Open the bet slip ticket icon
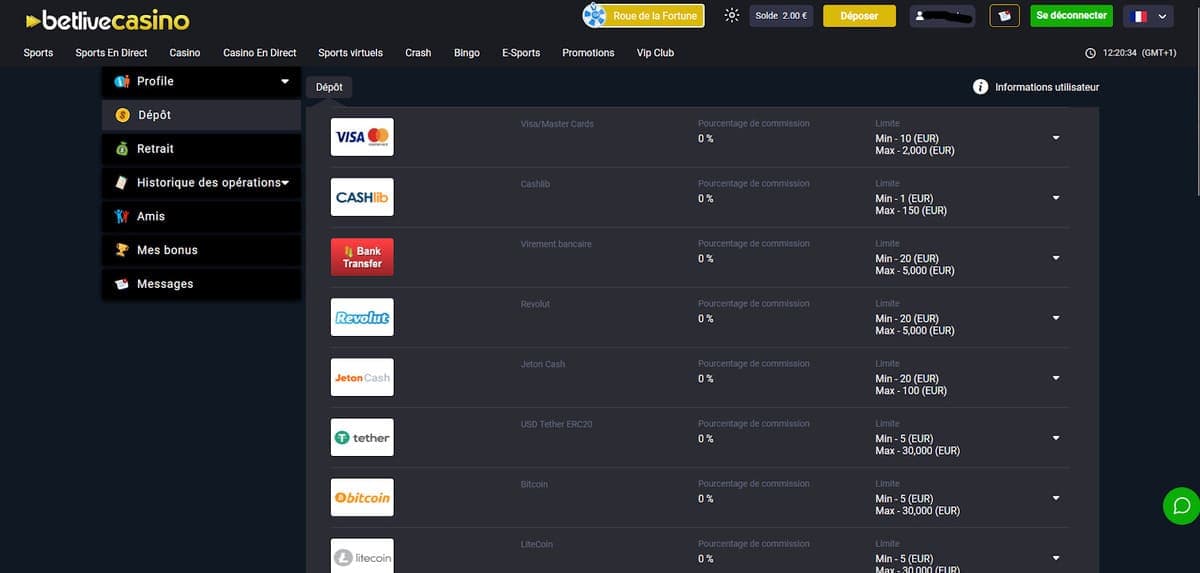This screenshot has height=573, width=1200. [x=1004, y=16]
